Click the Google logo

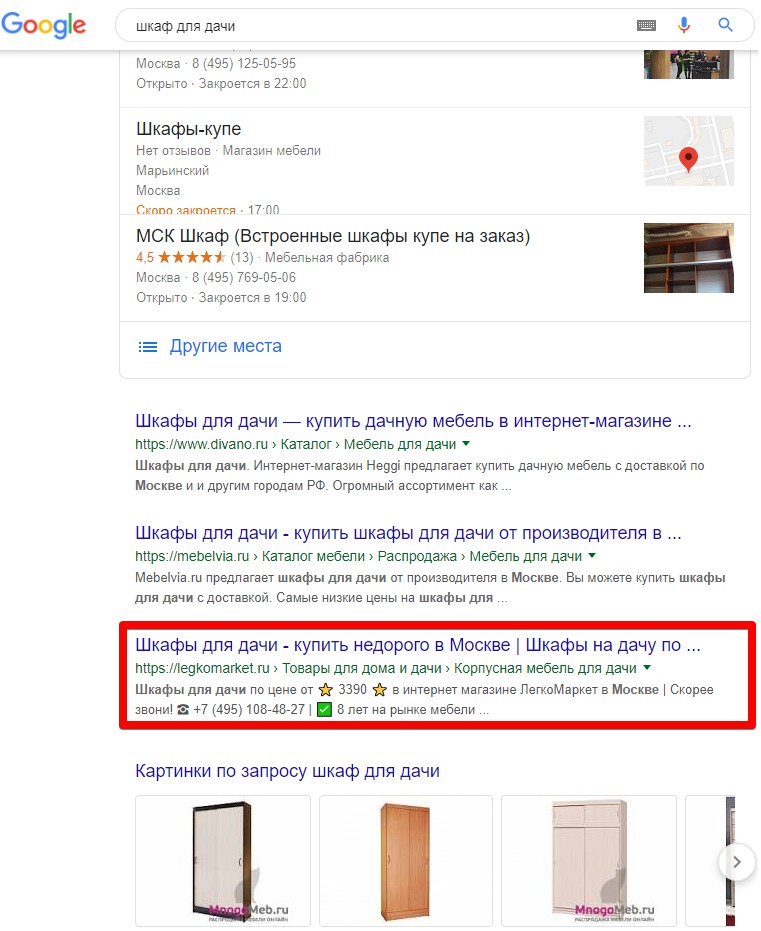pos(43,25)
